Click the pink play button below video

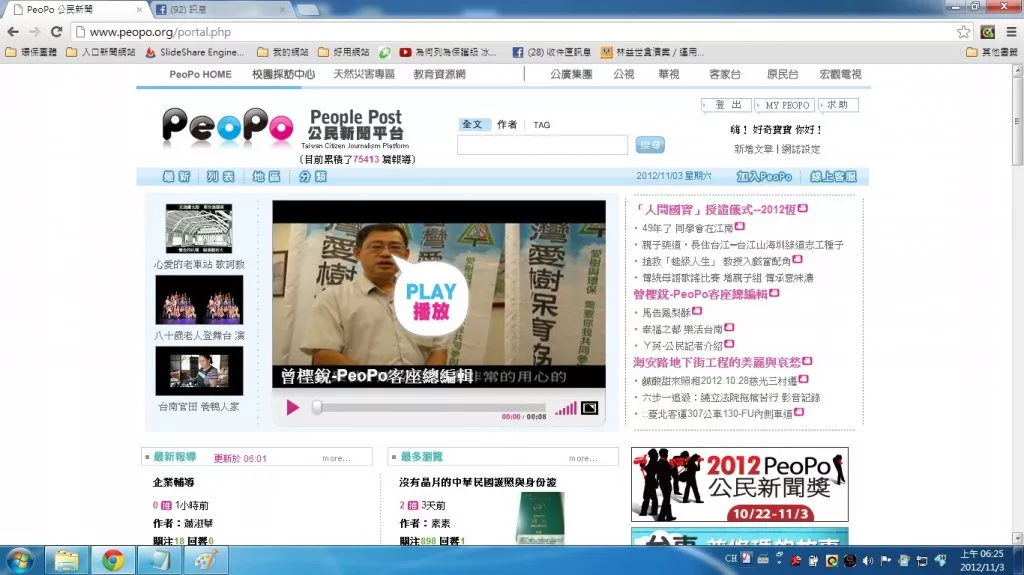[293, 408]
